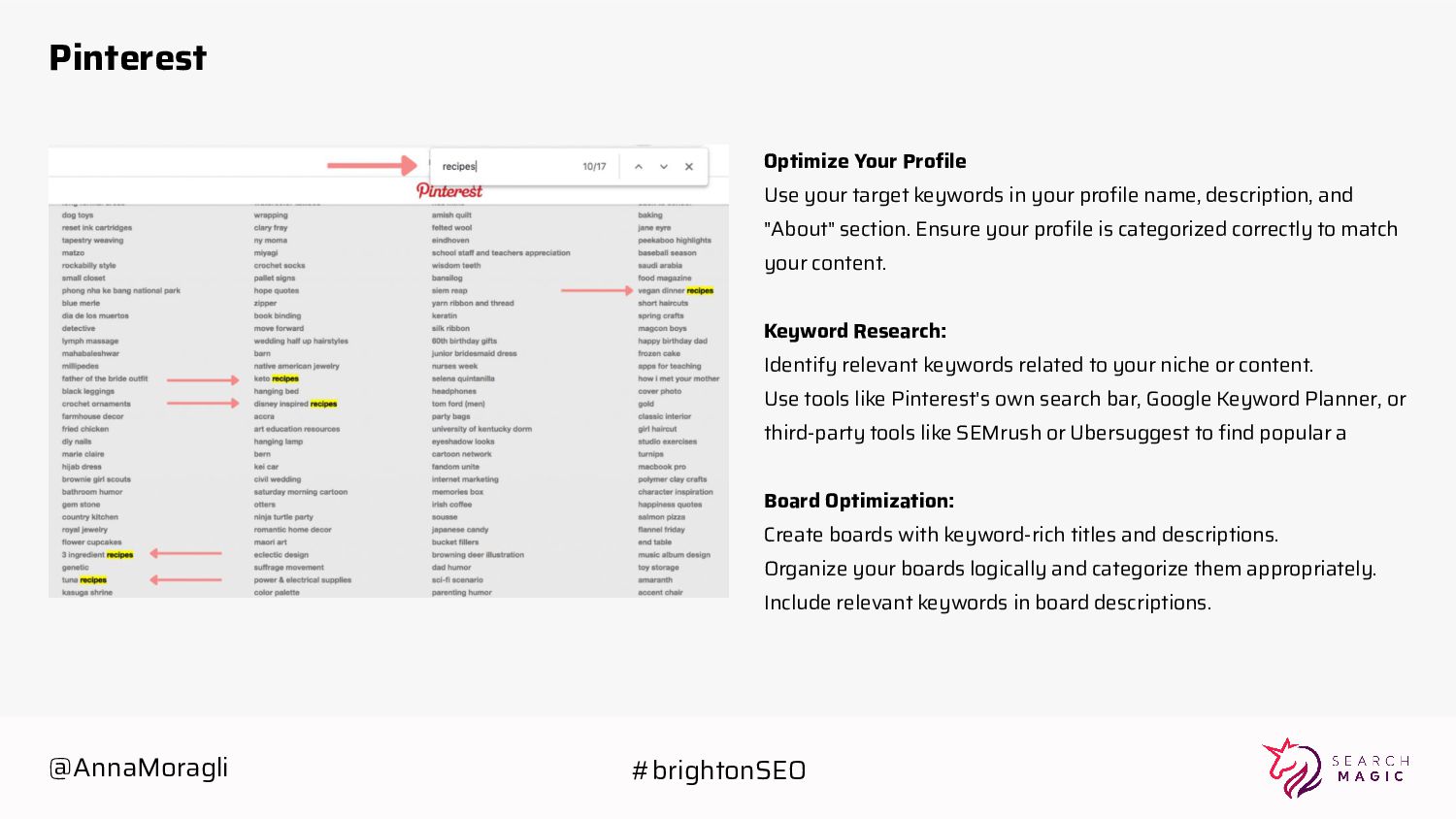Click the 'amish quilt' entry
The width and height of the screenshot is (1456, 819).
pos(452,215)
